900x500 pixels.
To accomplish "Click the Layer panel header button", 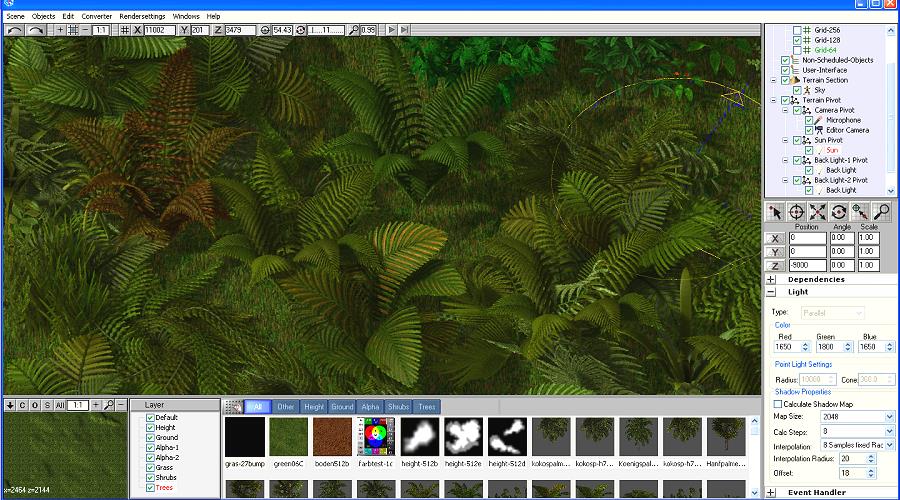I will coord(155,405).
